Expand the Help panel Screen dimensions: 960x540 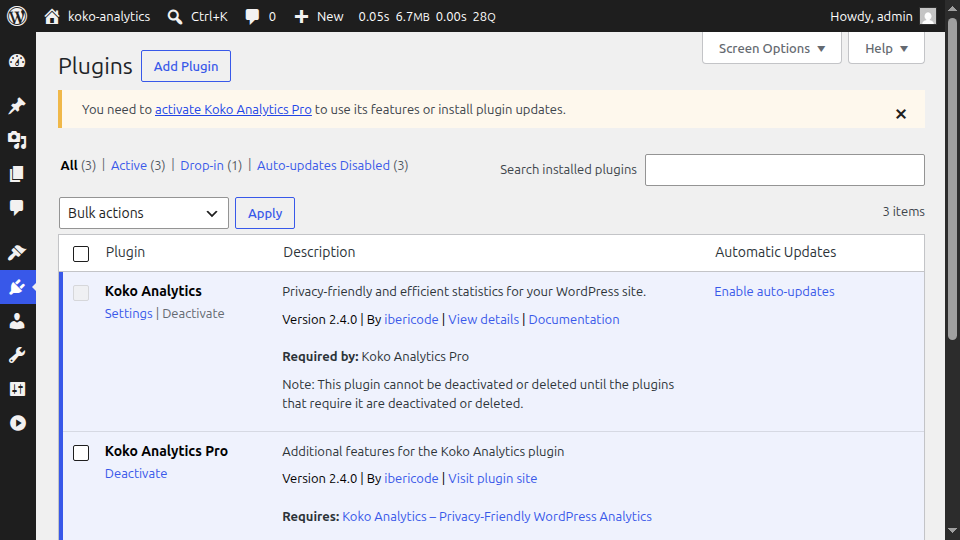(886, 48)
